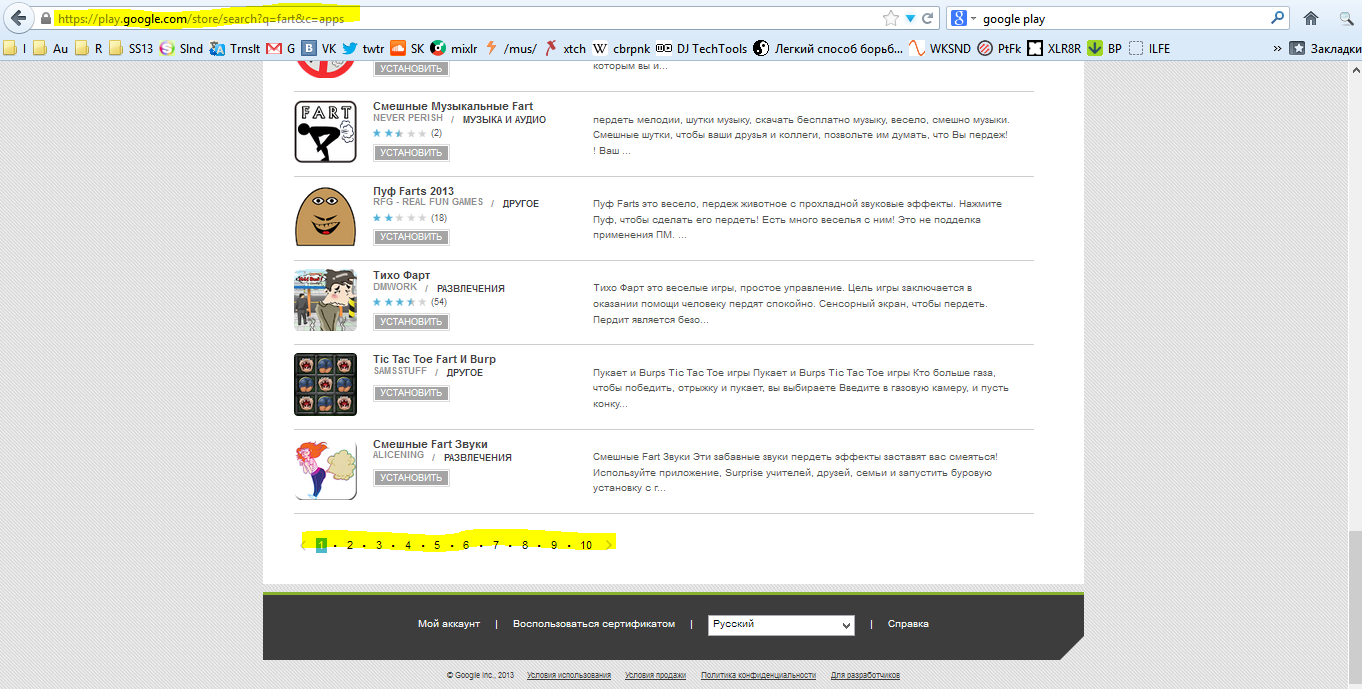1362x689 pixels.
Task: Open the search engine selector dropdown
Action: [x=963, y=18]
